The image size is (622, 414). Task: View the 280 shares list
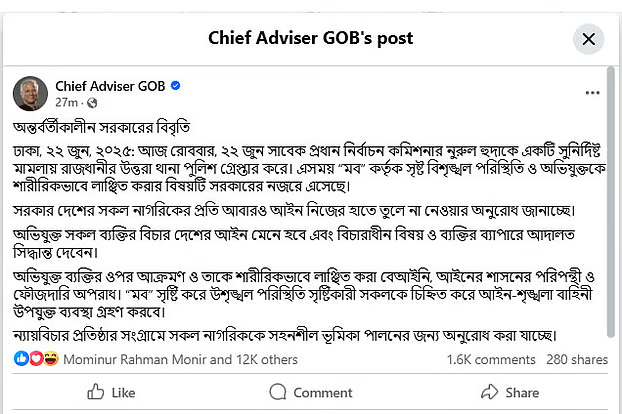click(577, 359)
